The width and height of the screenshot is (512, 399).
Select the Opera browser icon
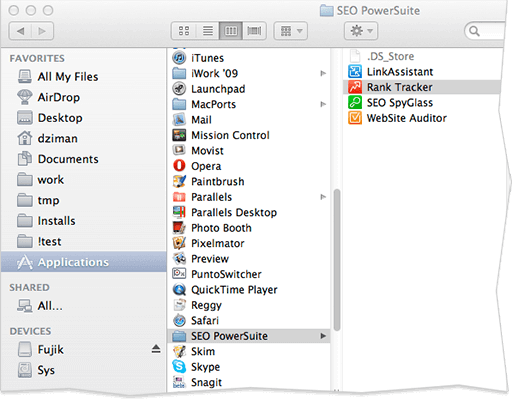[179, 166]
